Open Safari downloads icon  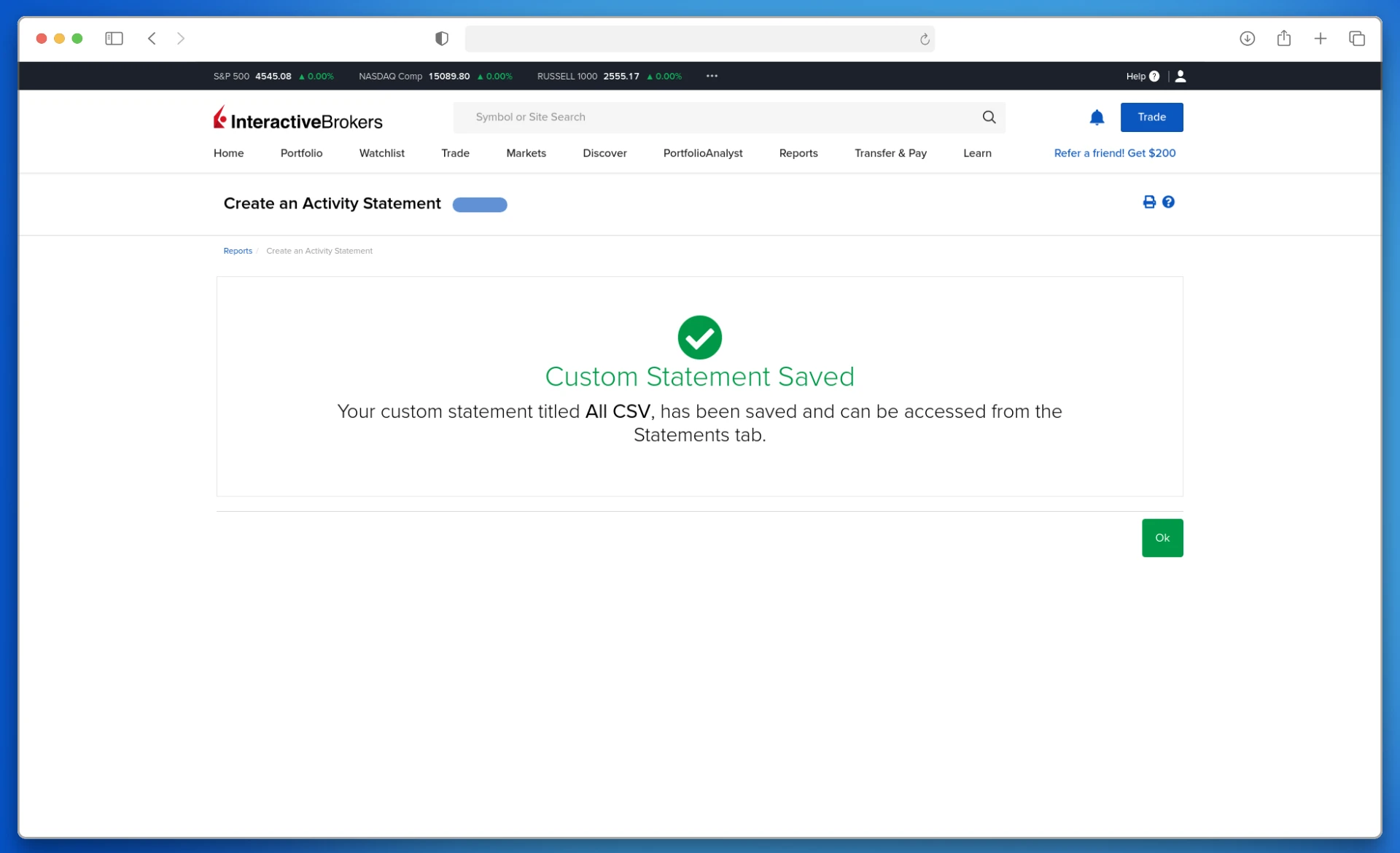click(x=1247, y=39)
